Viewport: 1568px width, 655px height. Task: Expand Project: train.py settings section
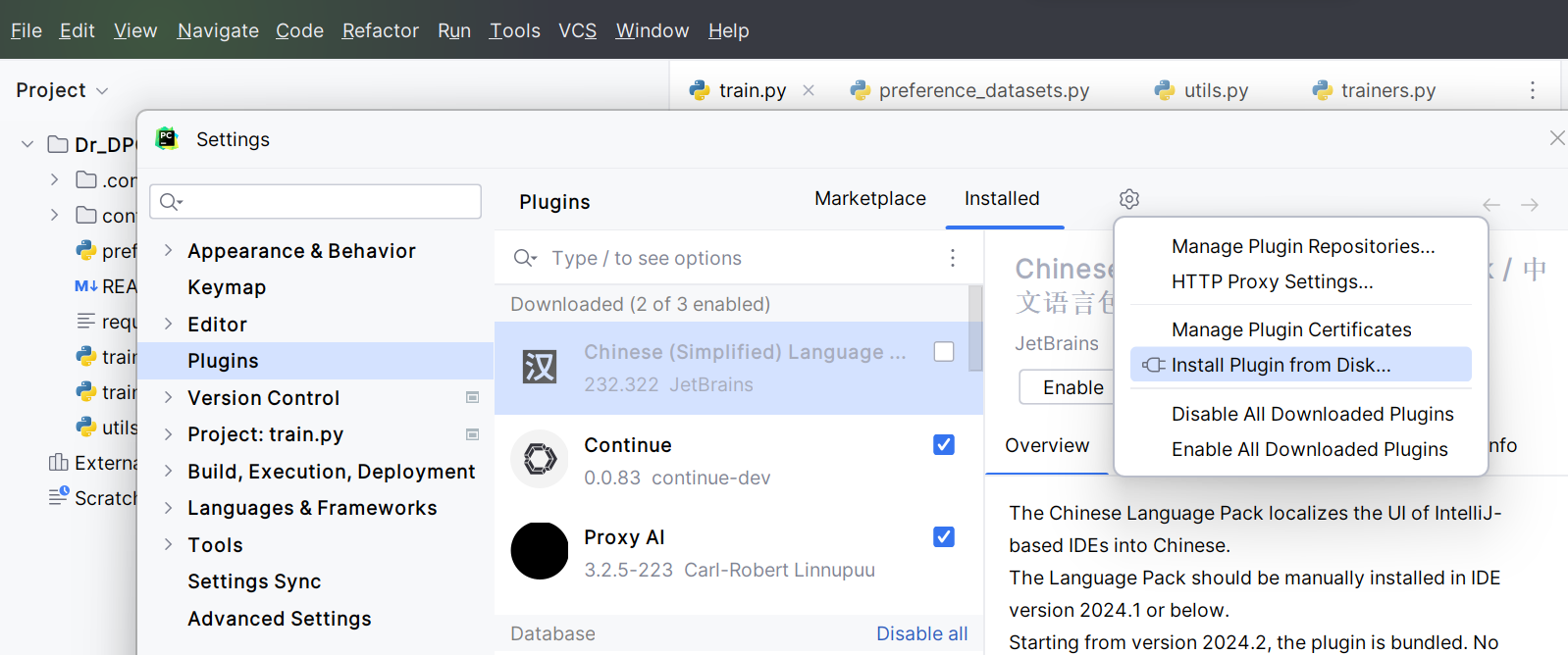pyautogui.click(x=168, y=433)
